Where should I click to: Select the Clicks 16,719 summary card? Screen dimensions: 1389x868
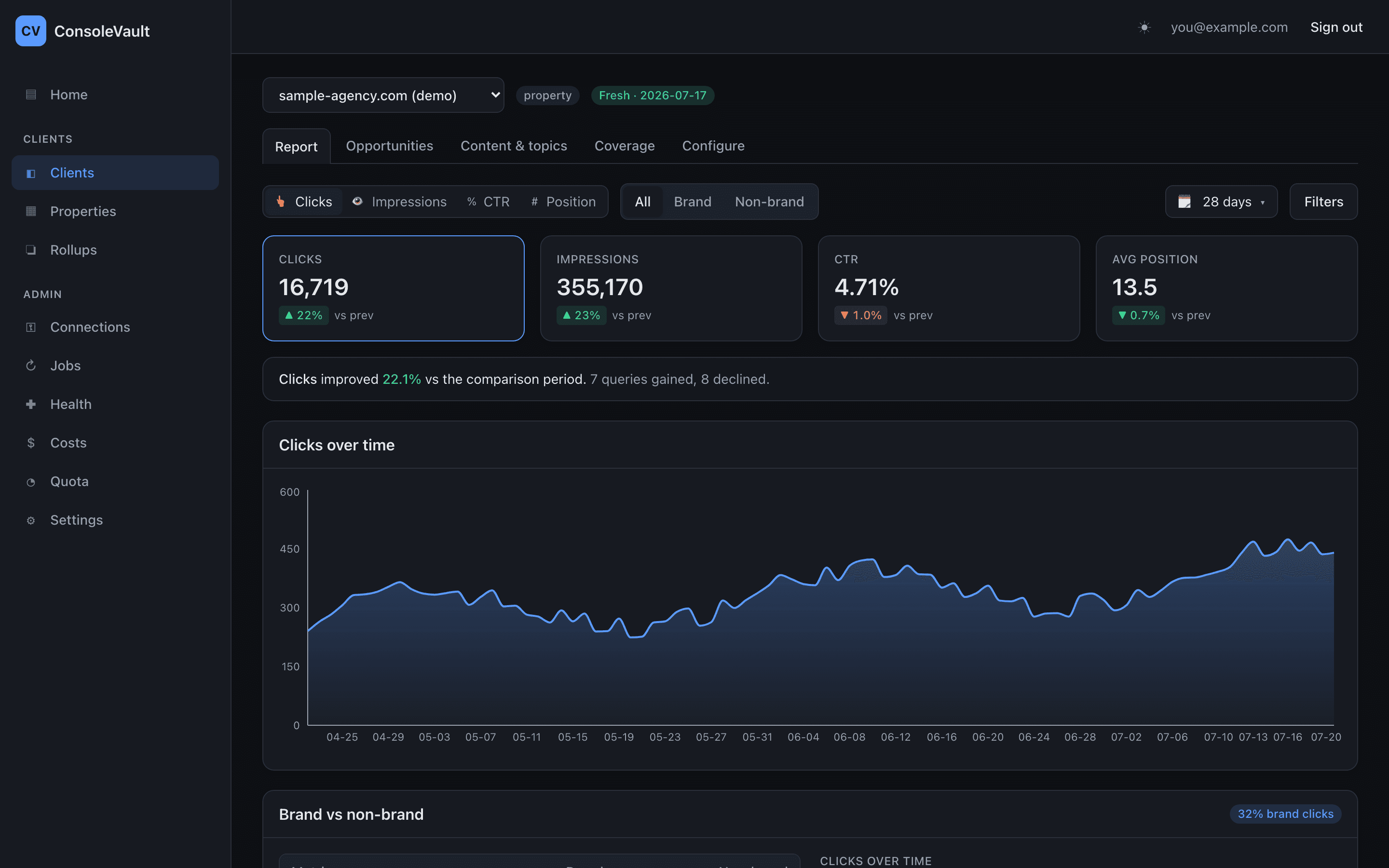(x=393, y=288)
